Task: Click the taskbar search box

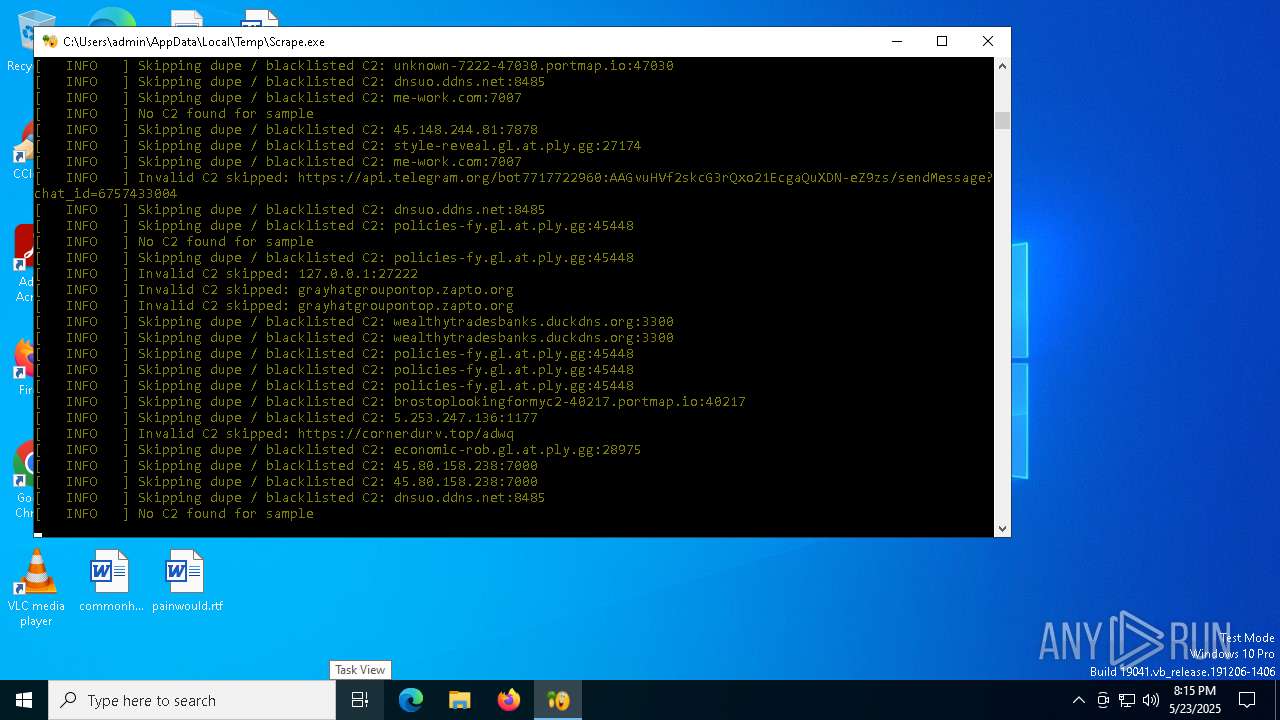Action: click(192, 700)
